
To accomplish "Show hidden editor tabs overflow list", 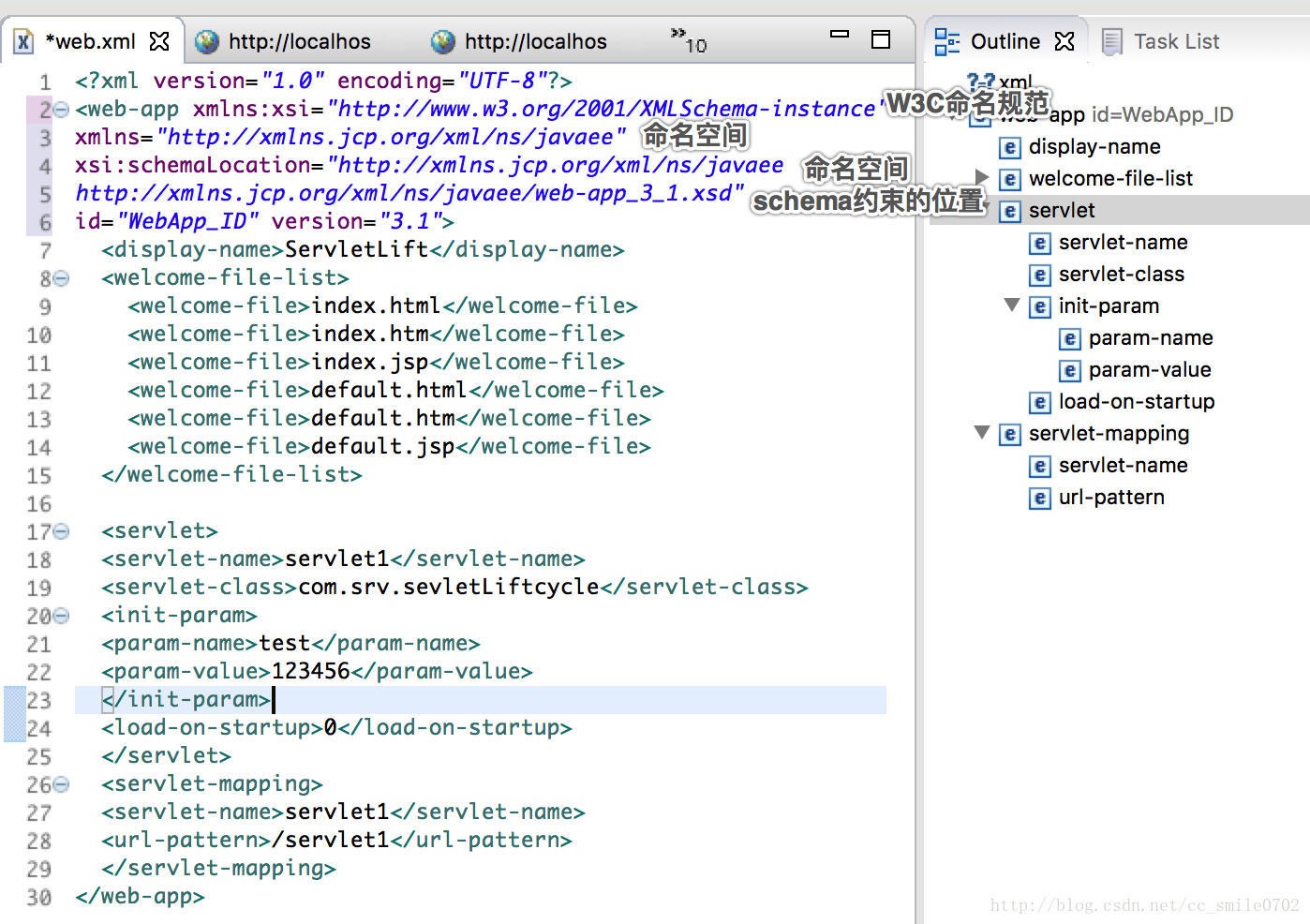I will 688,40.
